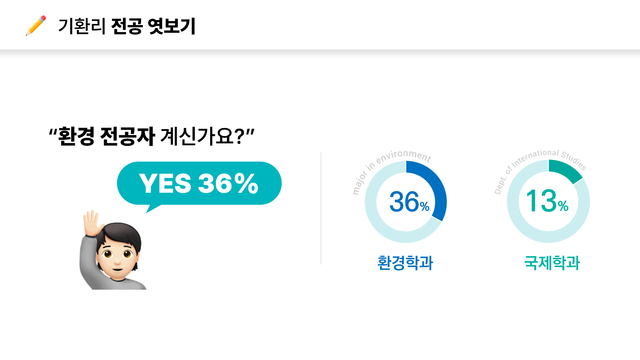Viewport: 640px width, 360px height.
Task: Click the raised hand of the emoji
Action: 92,223
